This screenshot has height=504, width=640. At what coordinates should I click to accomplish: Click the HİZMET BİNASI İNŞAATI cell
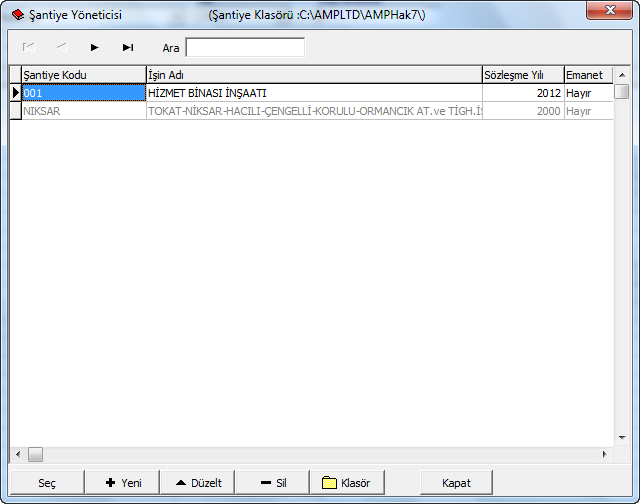coord(313,93)
